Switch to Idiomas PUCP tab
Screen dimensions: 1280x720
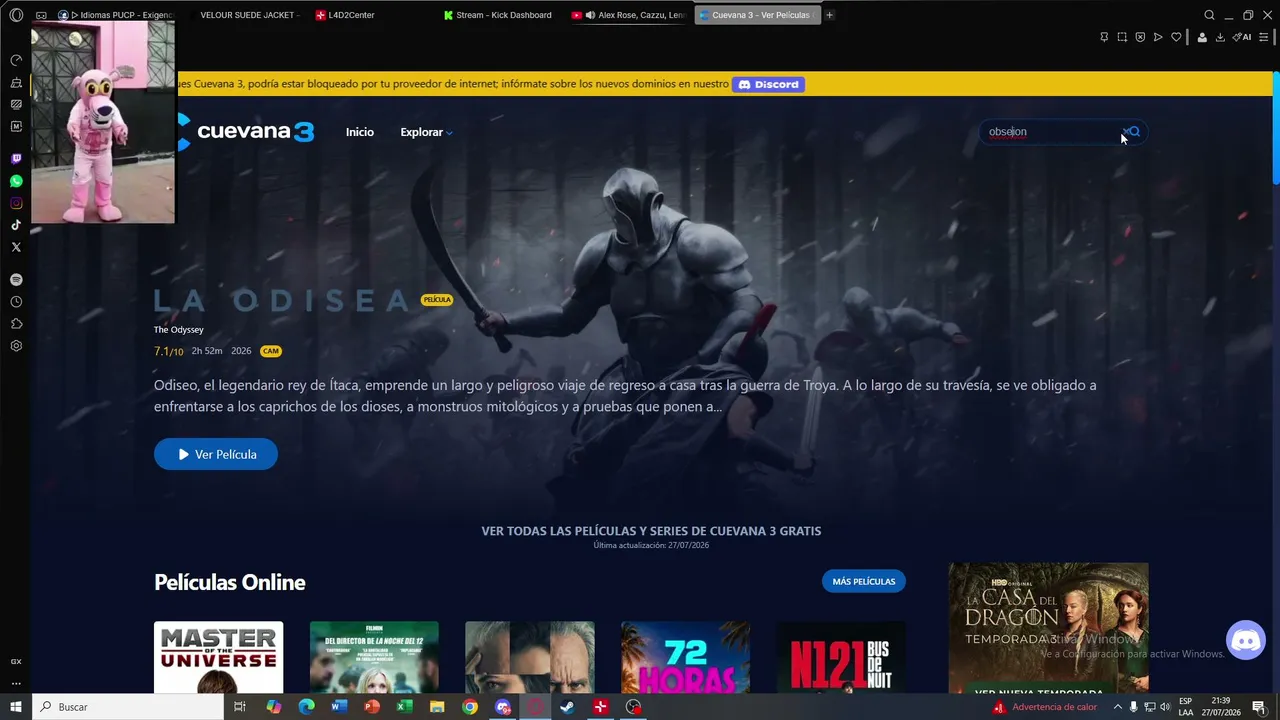point(117,15)
